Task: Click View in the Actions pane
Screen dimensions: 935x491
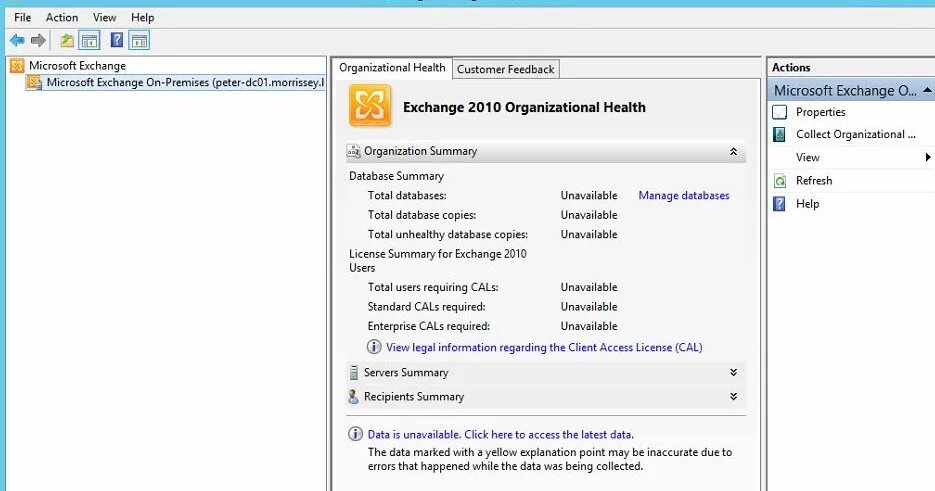Action: [x=807, y=158]
